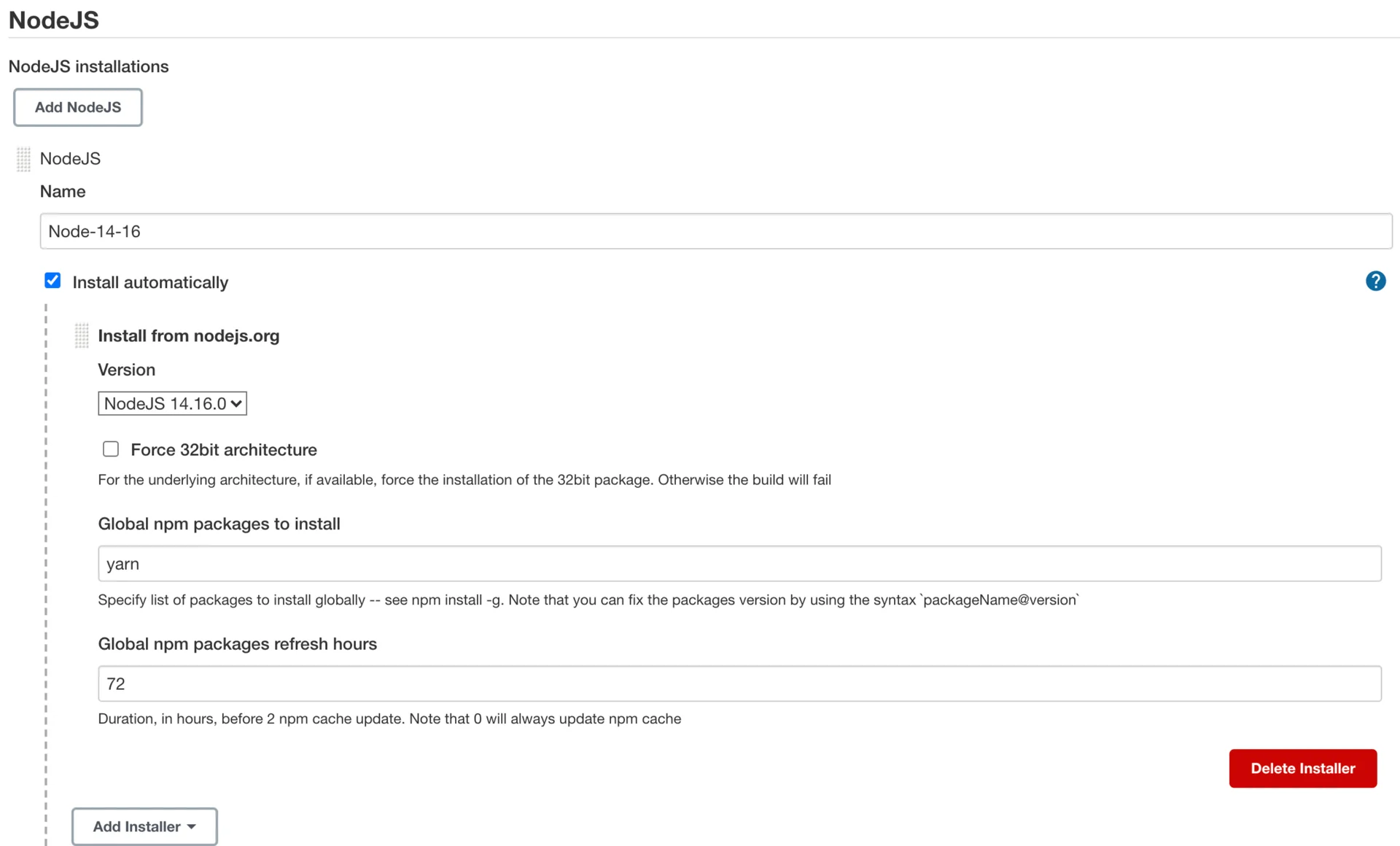
Task: Click the red Delete Installer button
Action: tap(1302, 768)
